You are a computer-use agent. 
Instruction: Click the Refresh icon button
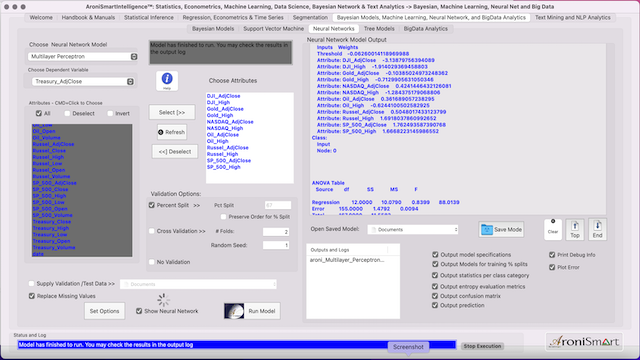coord(172,132)
